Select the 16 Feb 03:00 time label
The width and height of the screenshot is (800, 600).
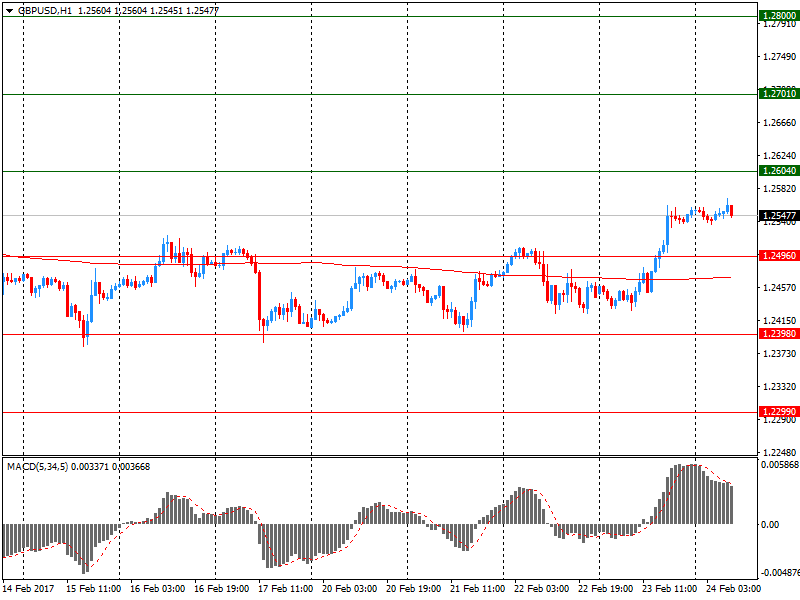coord(158,589)
